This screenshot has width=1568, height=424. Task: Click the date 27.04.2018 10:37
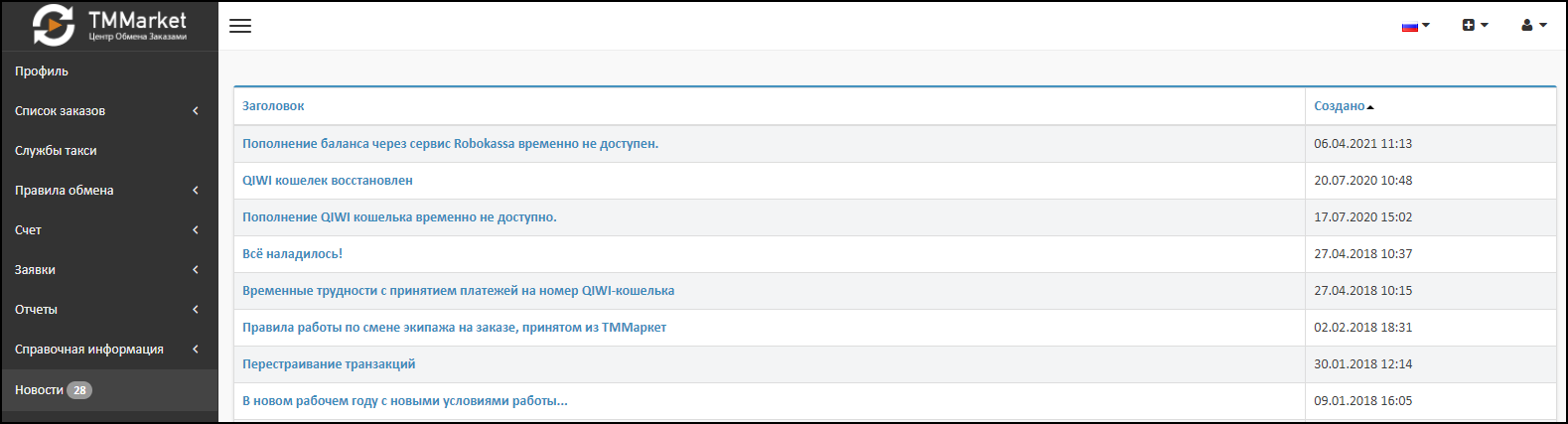[x=1362, y=254]
